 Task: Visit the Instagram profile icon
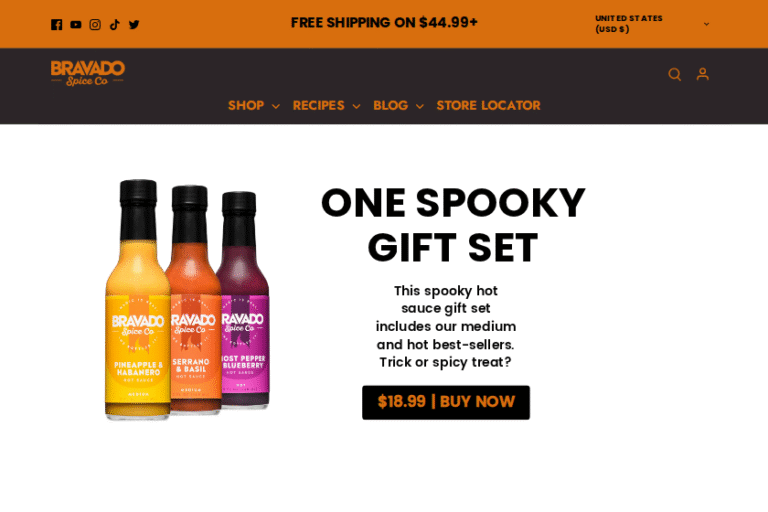[x=95, y=24]
